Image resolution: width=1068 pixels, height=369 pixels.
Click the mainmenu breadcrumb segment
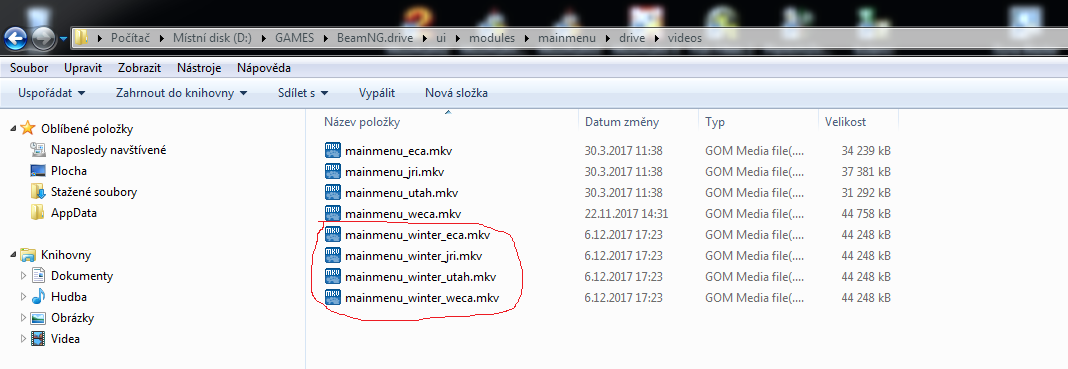567,38
